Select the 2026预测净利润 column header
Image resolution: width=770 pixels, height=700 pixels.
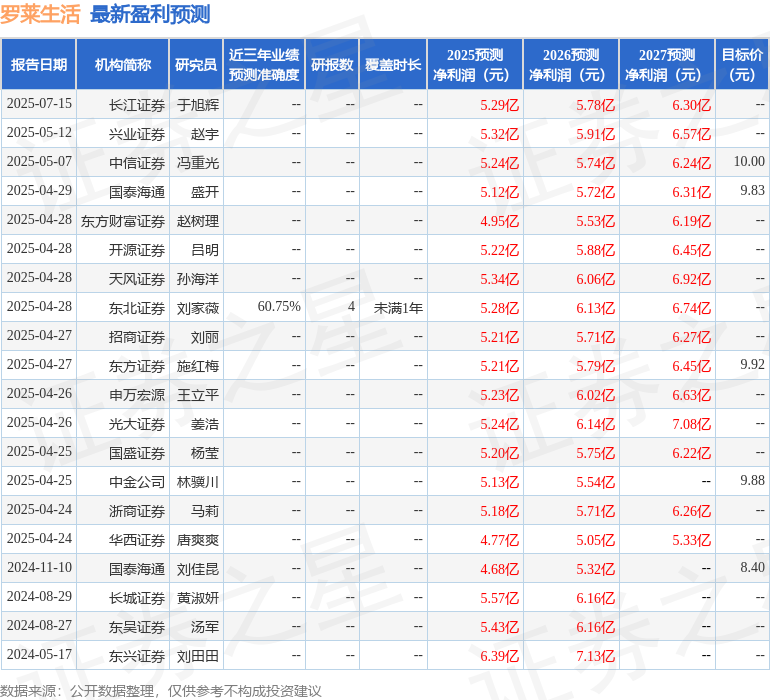point(571,64)
